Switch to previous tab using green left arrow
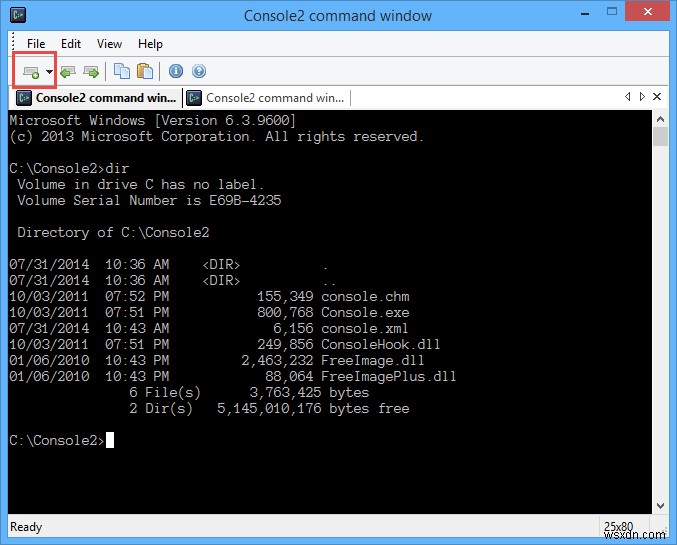The width and height of the screenshot is (677, 545). point(68,72)
